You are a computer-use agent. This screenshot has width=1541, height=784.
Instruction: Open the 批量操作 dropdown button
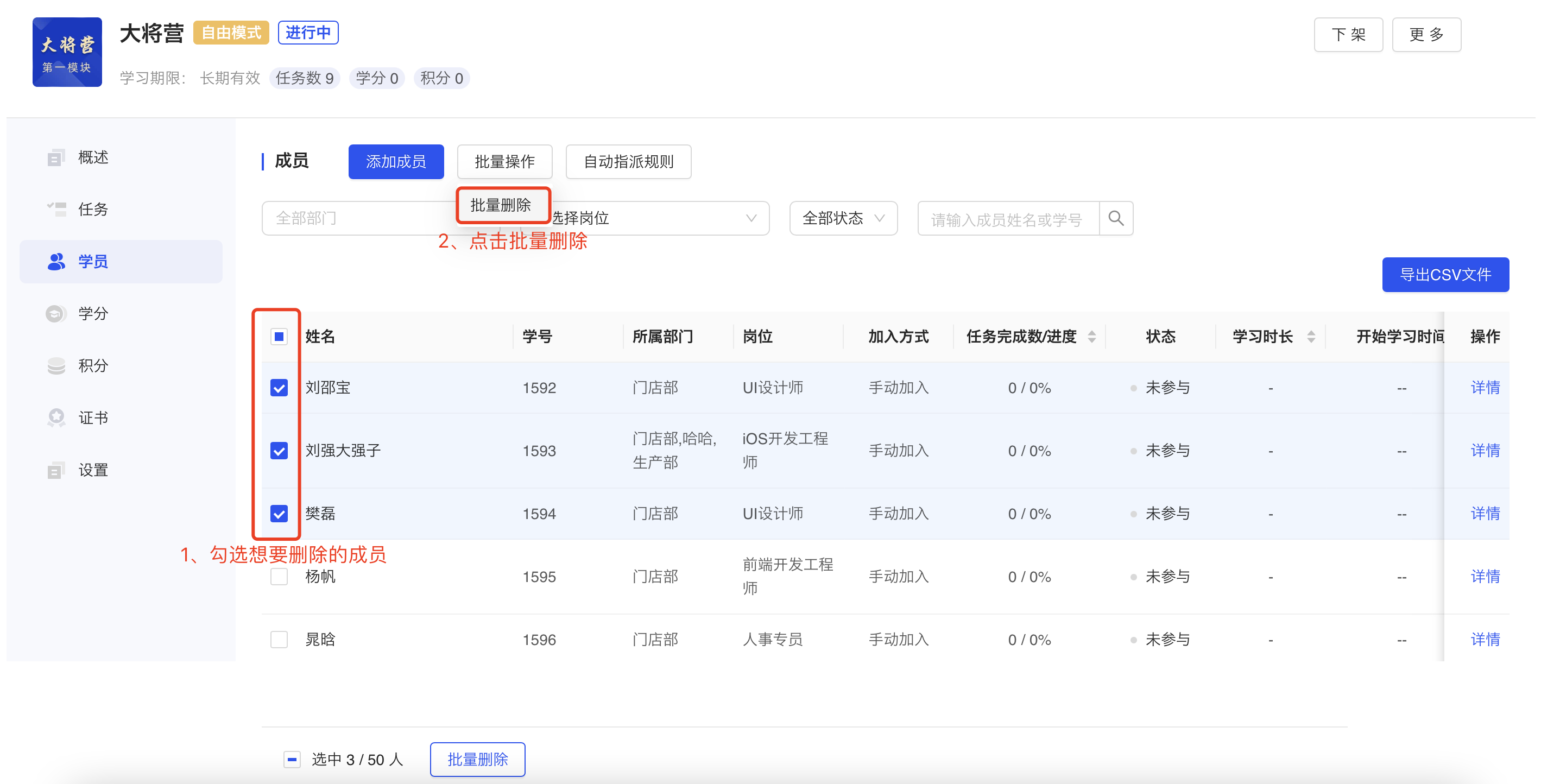tap(504, 161)
